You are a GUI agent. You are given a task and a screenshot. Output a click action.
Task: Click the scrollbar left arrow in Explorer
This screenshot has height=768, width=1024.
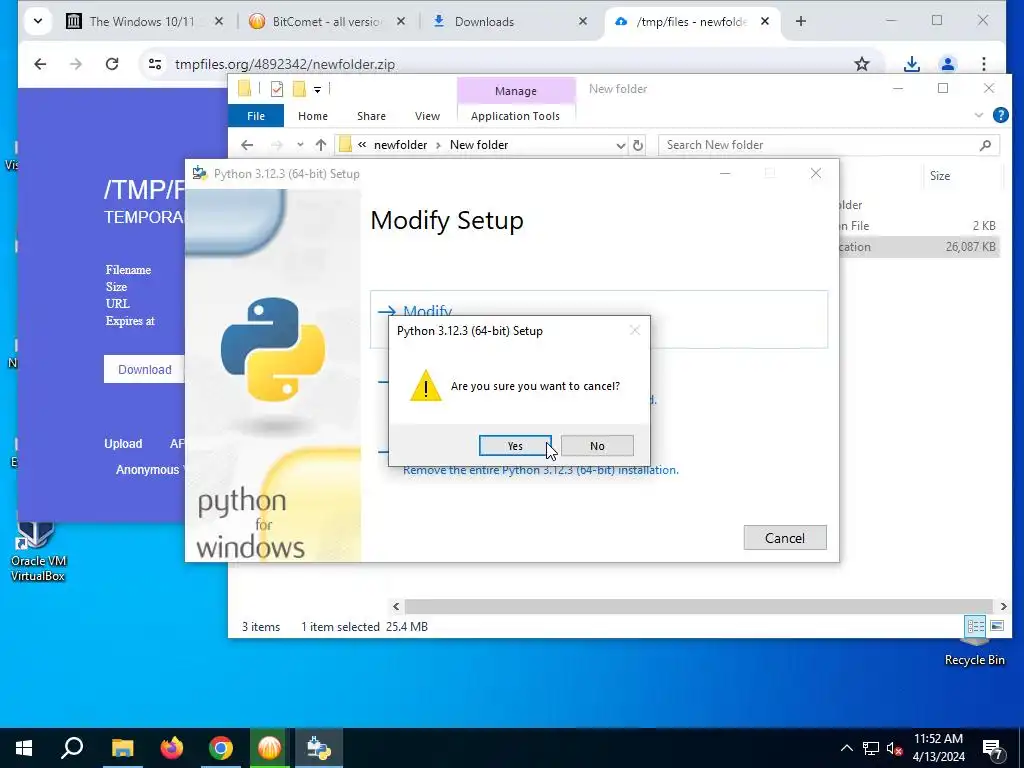tap(396, 607)
